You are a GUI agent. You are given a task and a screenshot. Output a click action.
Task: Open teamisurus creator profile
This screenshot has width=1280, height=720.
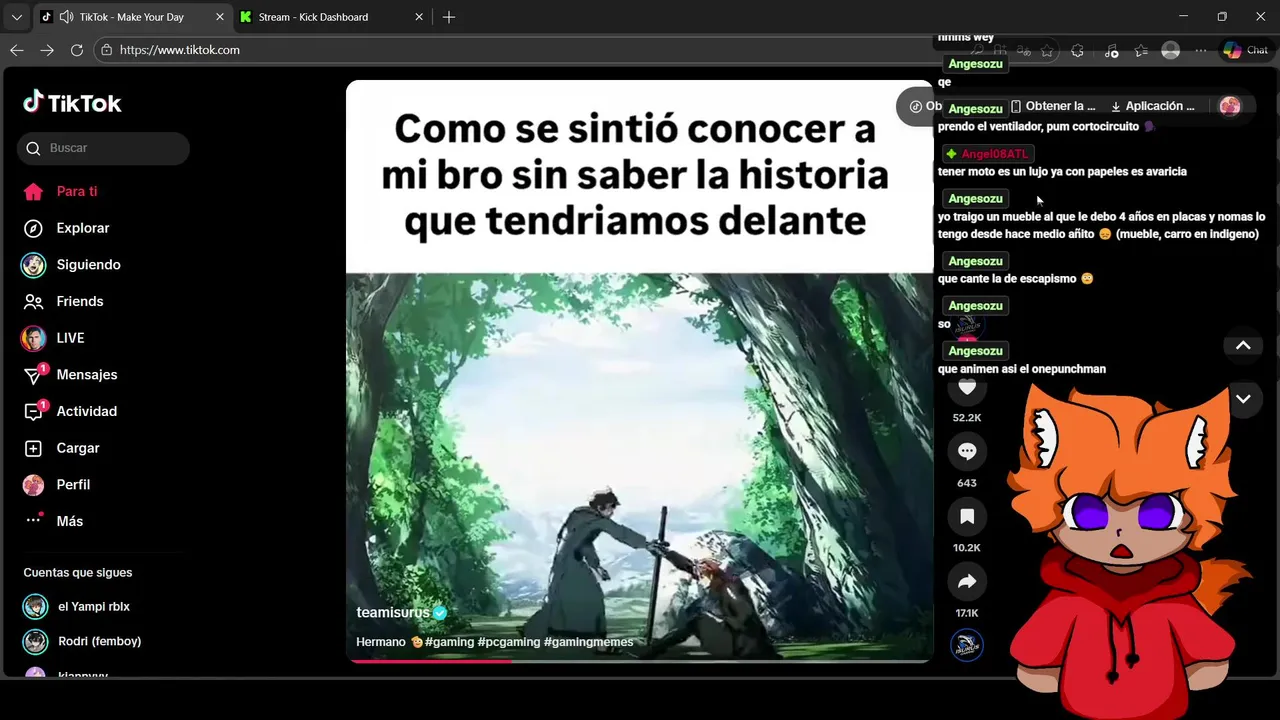pos(393,613)
